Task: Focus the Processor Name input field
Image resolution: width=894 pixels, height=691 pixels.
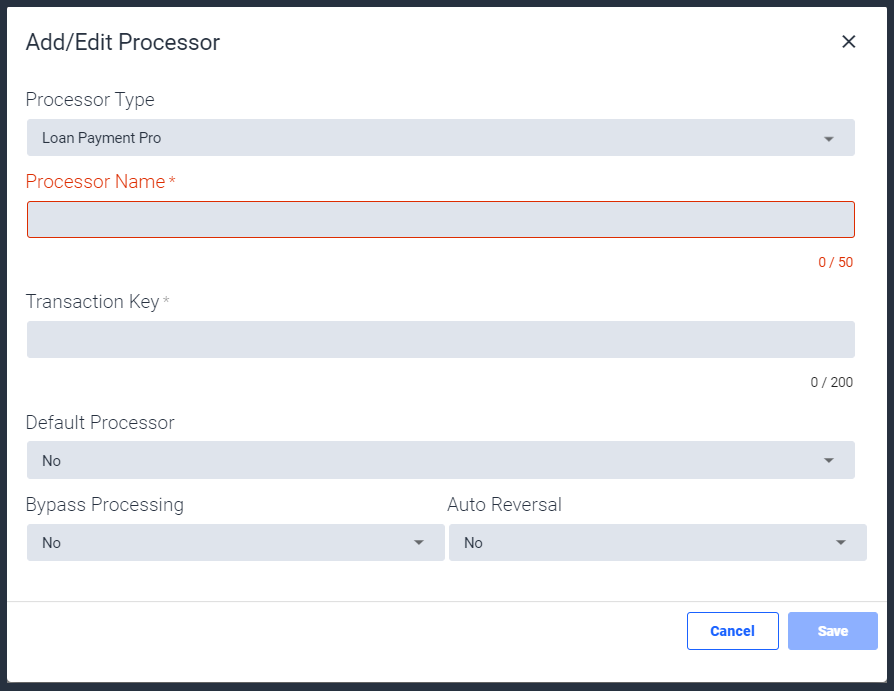Action: click(441, 220)
